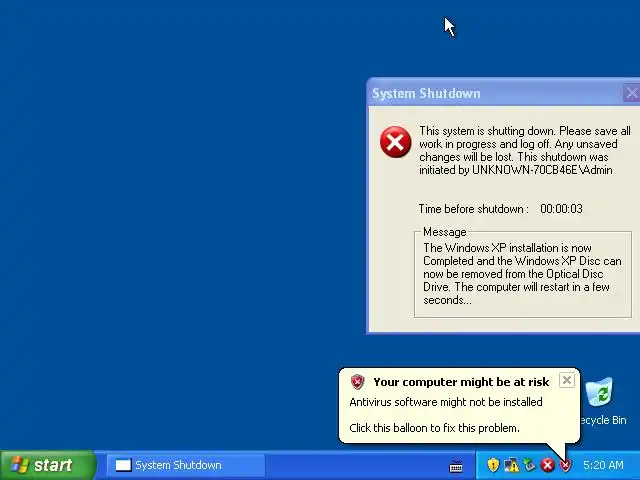Viewport: 640px width, 480px height.
Task: Click the 5:20 AM taskbar clock
Action: 603,465
